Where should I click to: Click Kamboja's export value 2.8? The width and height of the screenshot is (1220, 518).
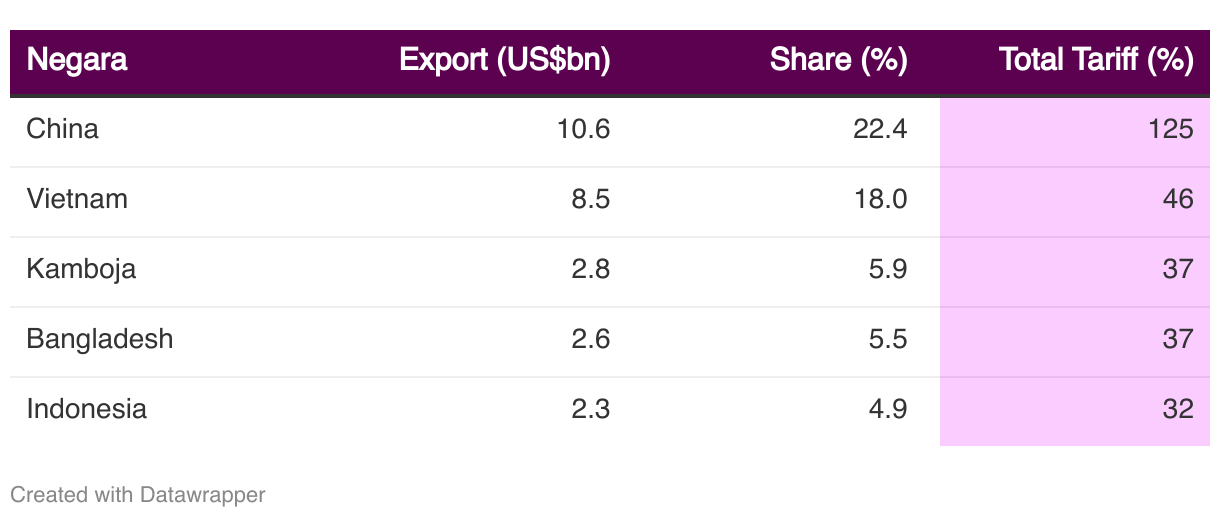click(x=591, y=269)
